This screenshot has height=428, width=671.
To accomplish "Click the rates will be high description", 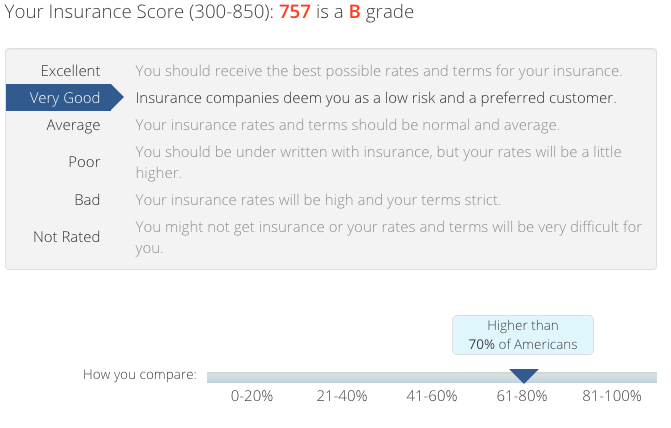I will click(318, 200).
